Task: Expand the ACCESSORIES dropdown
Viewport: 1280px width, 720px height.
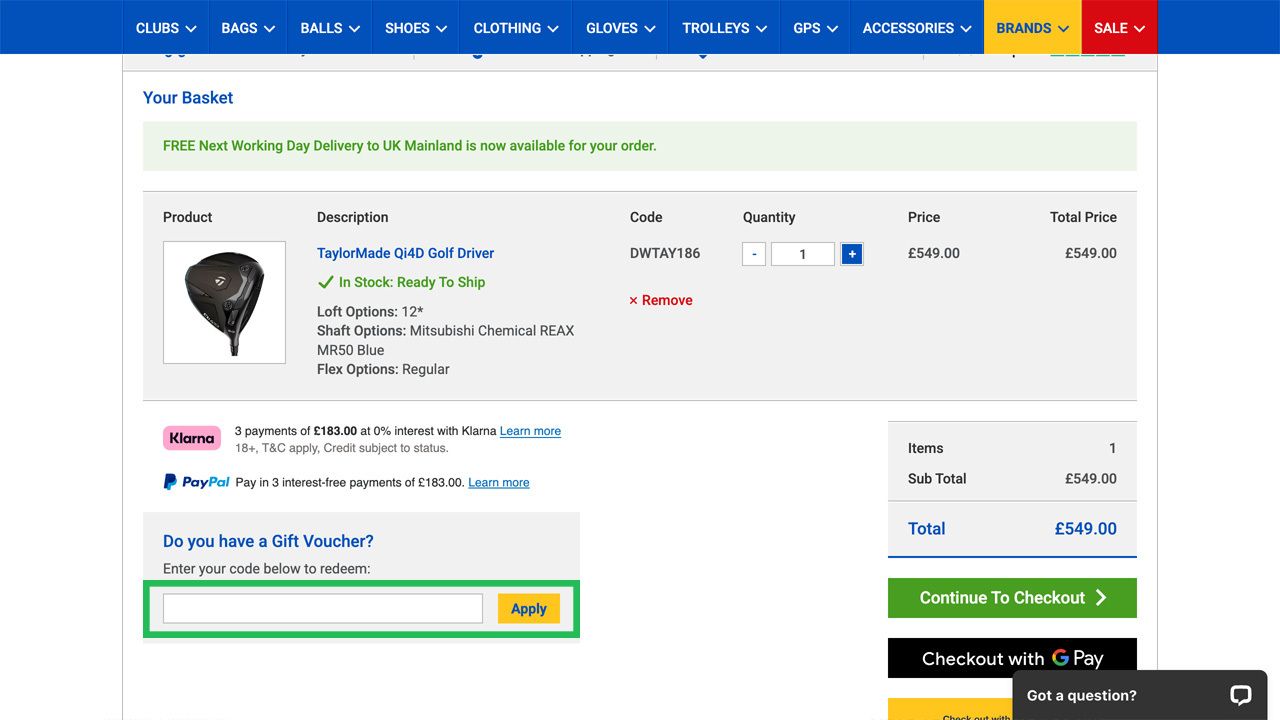Action: (916, 27)
